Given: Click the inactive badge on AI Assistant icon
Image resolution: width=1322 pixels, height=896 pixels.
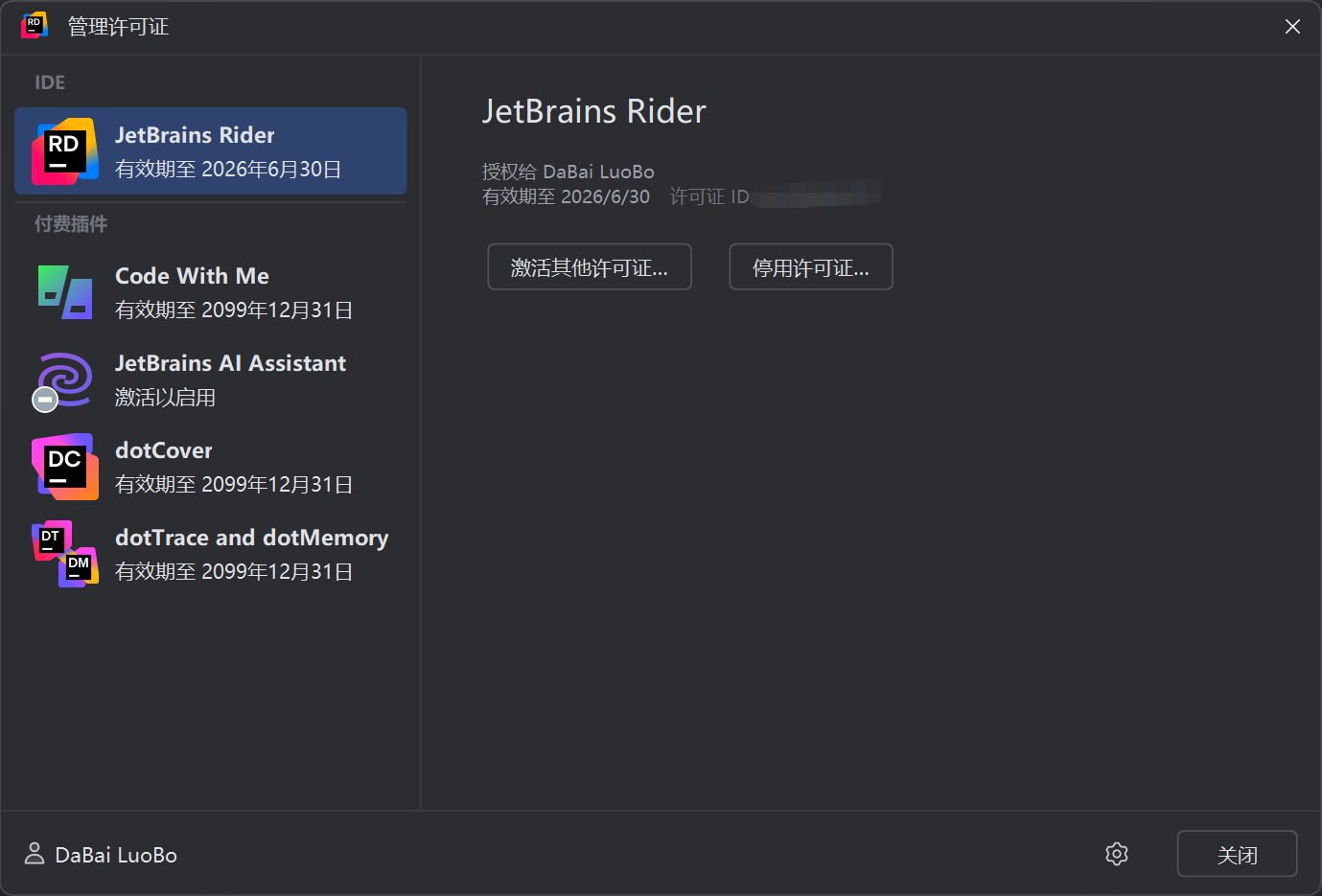Looking at the screenshot, I should [45, 400].
